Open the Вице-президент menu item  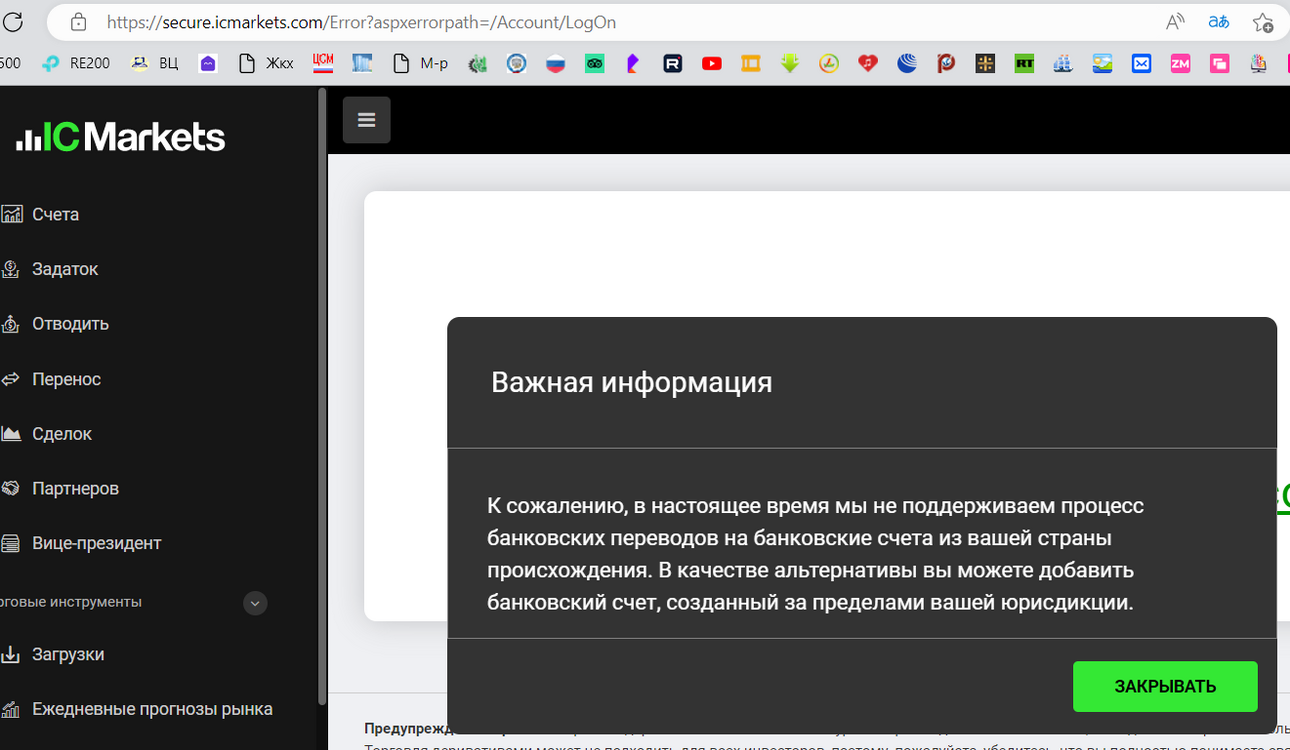[x=96, y=543]
